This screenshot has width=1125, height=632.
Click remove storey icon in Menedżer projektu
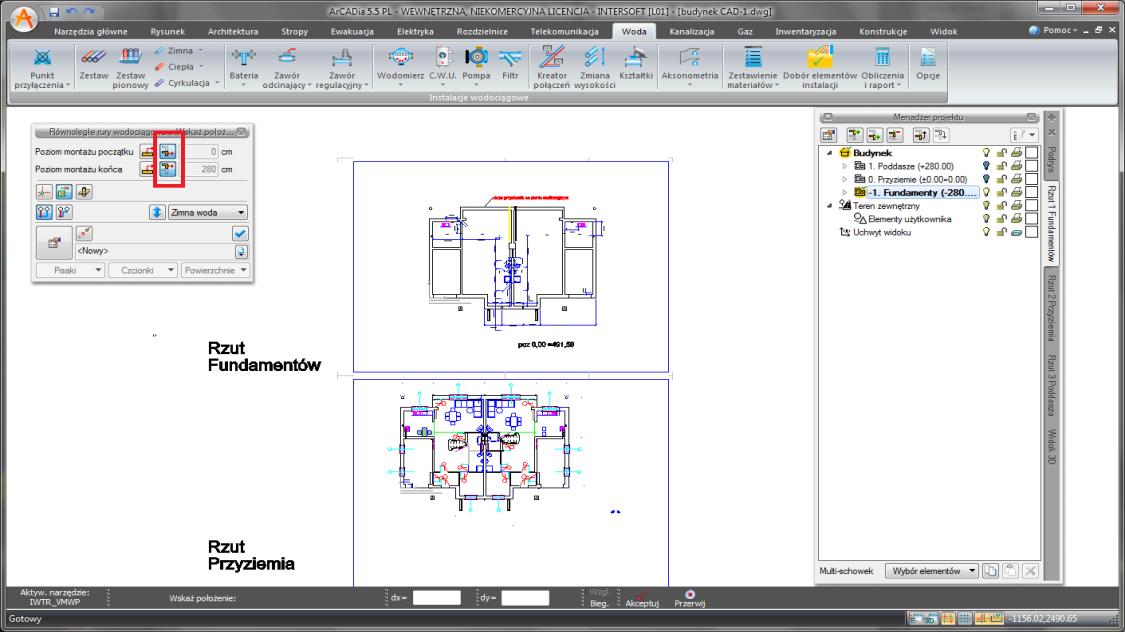[895, 135]
